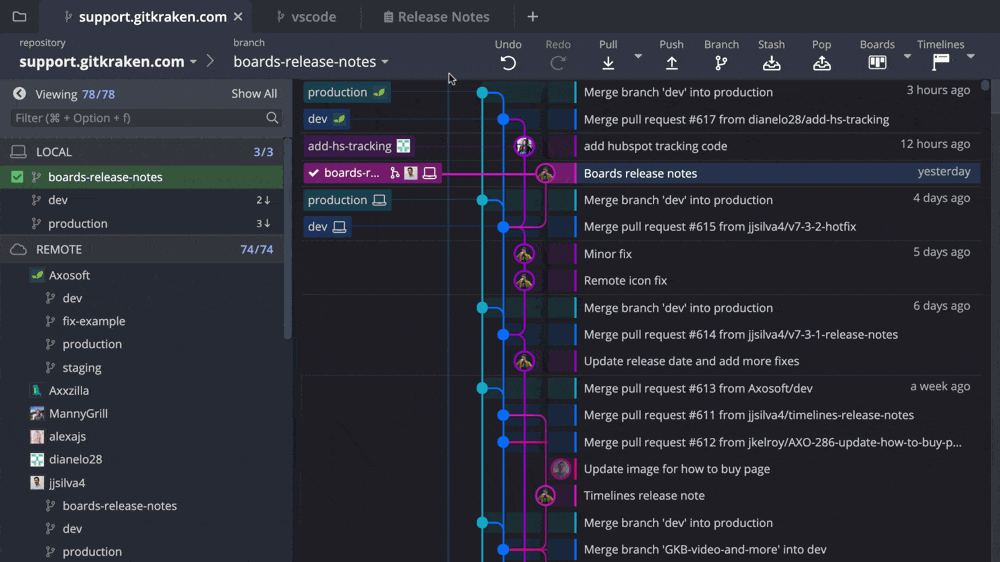Image resolution: width=1000 pixels, height=562 pixels.
Task: Click commit avatar for 'Remote icon fix'
Action: click(x=524, y=281)
